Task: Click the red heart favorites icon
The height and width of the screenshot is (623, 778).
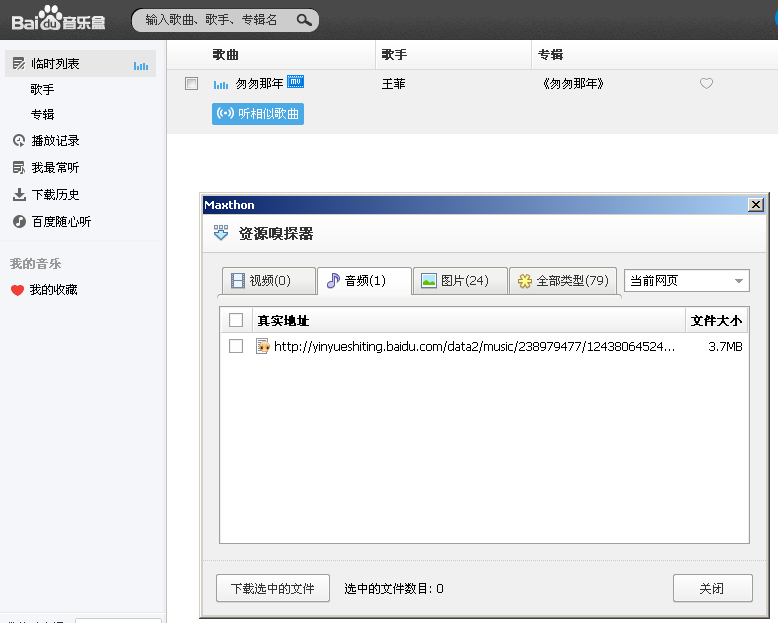Action: pos(17,290)
